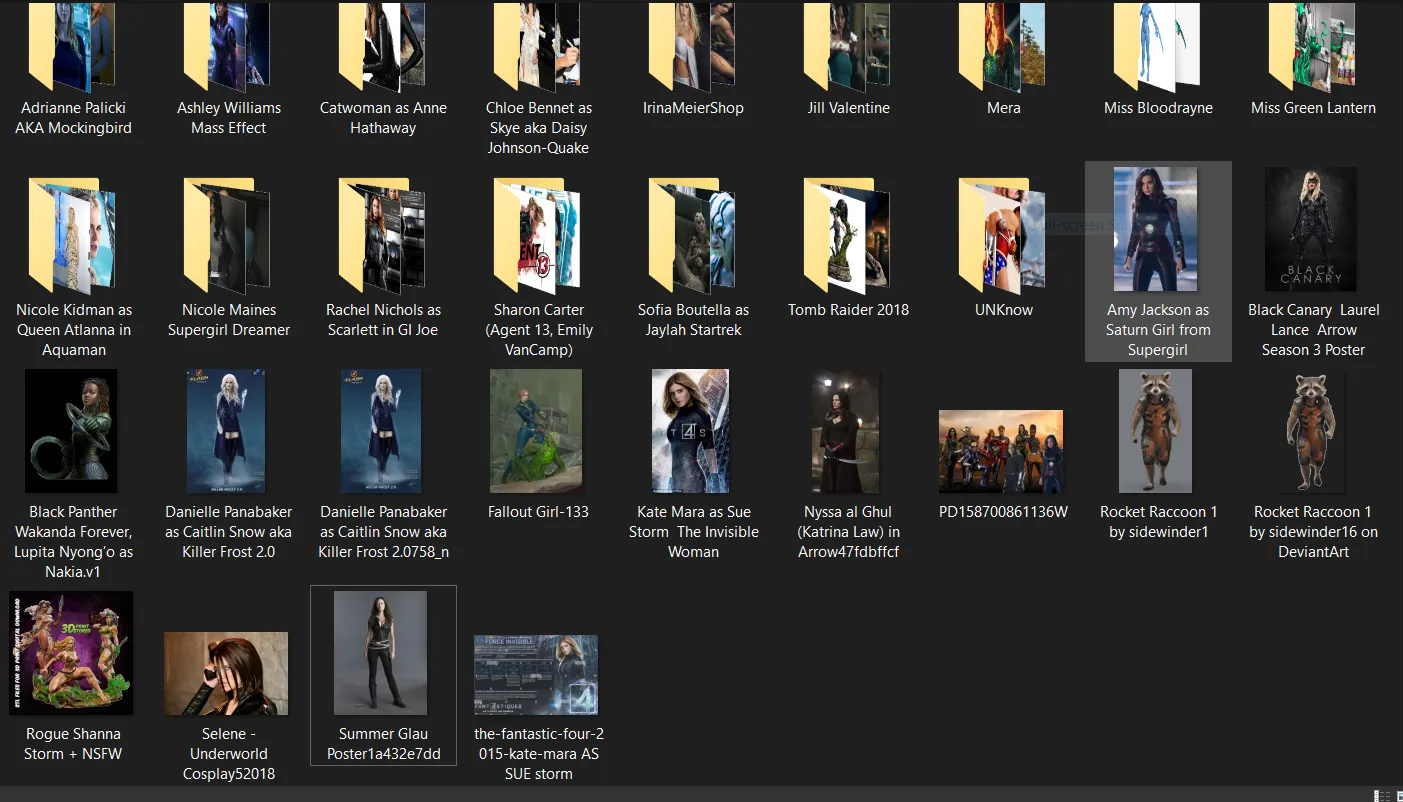Click the Black Panther Wakanda Forever Nakia thumbnail
This screenshot has height=802, width=1403.
71,431
